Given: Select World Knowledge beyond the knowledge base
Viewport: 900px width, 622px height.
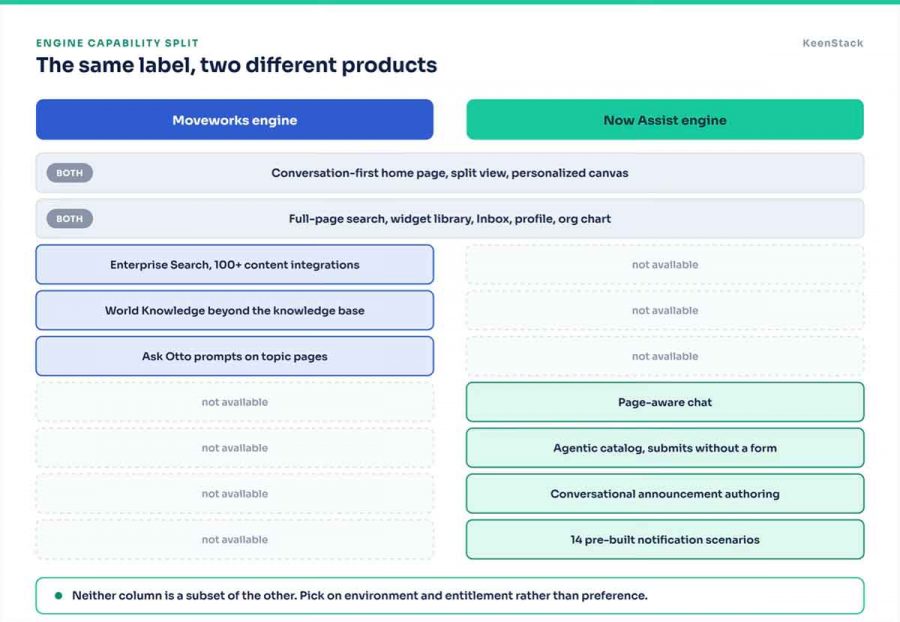Looking at the screenshot, I should click(x=234, y=310).
